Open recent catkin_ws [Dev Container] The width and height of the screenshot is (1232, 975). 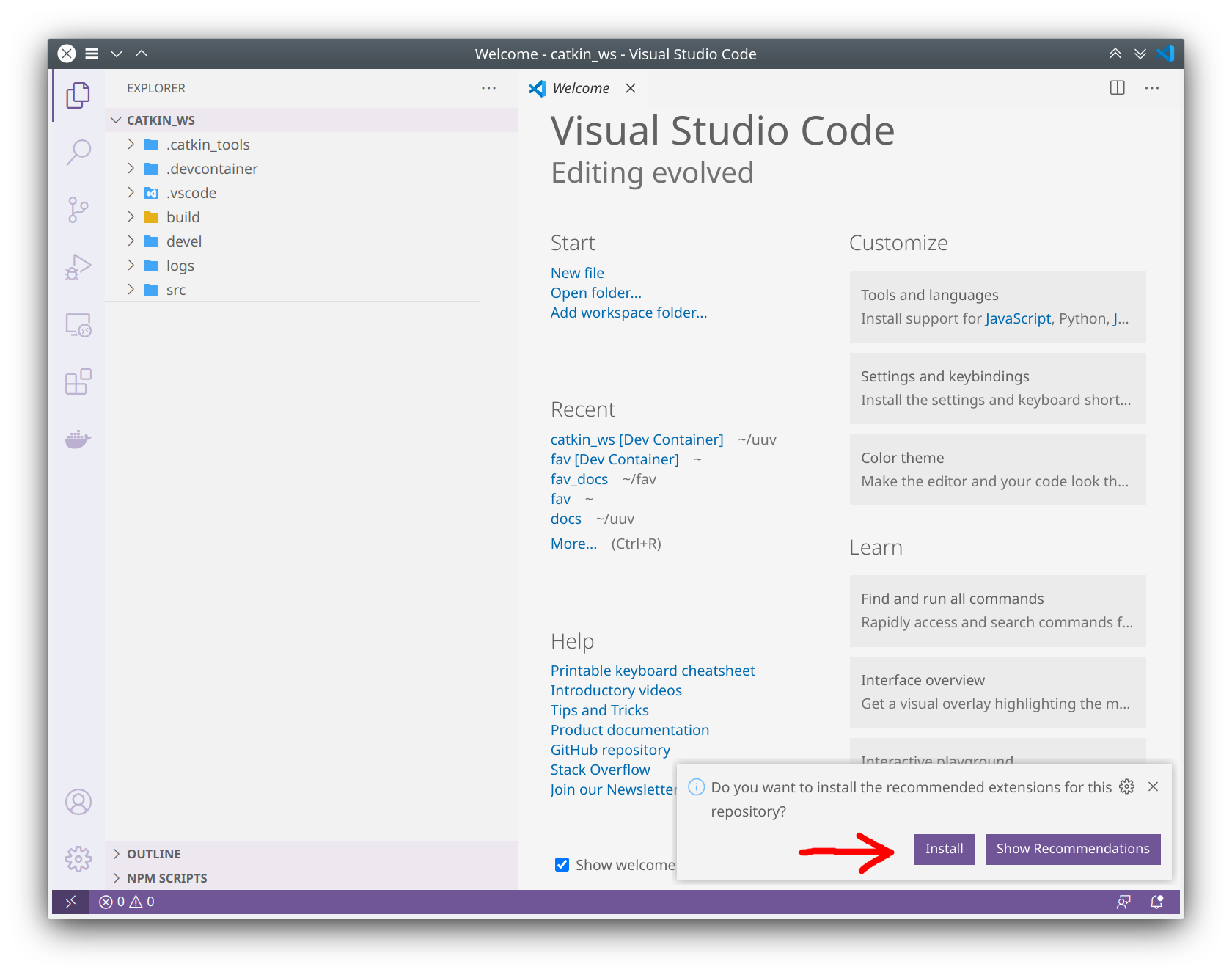click(x=637, y=439)
